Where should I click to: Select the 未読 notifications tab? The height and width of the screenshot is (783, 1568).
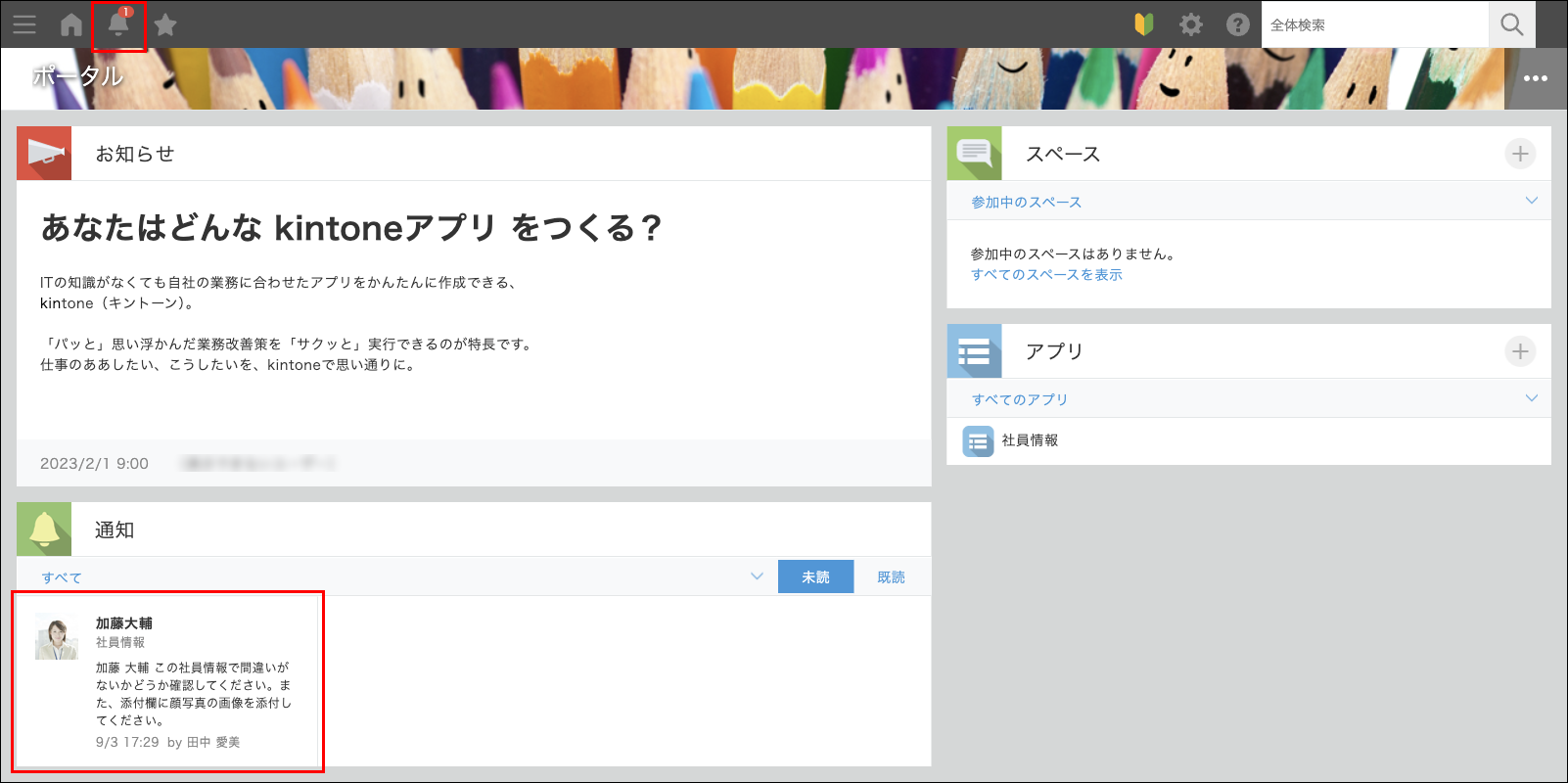pos(815,577)
